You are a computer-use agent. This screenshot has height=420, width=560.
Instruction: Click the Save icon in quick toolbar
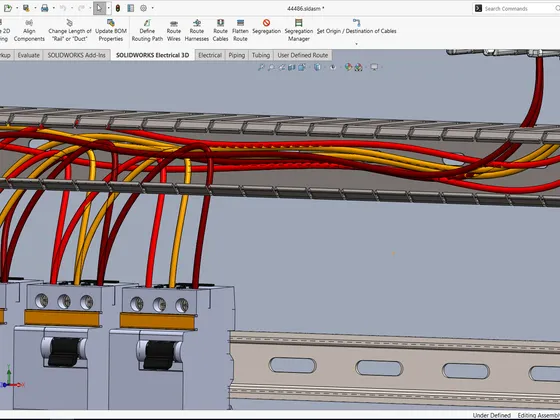point(26,8)
